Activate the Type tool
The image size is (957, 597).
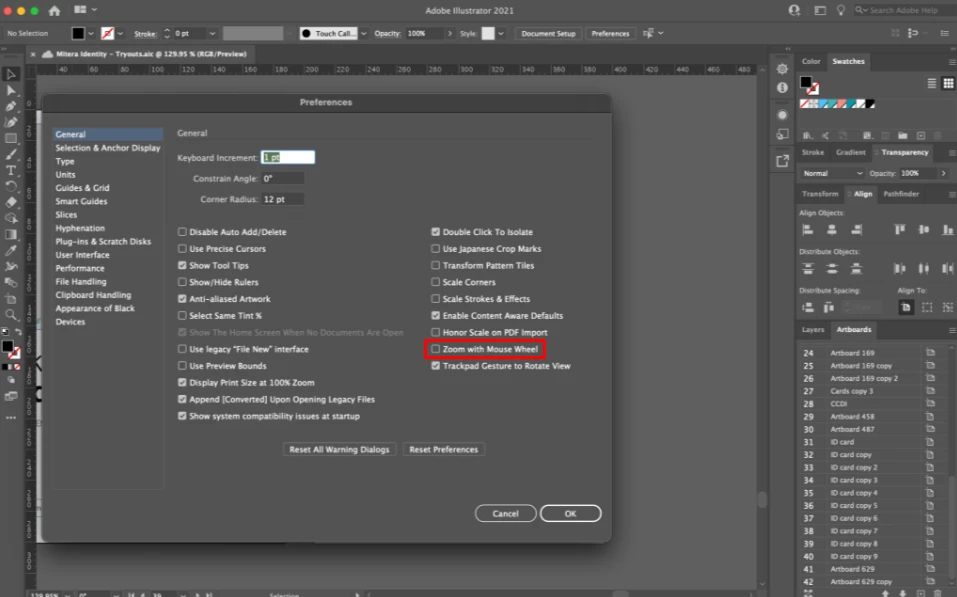pyautogui.click(x=10, y=170)
